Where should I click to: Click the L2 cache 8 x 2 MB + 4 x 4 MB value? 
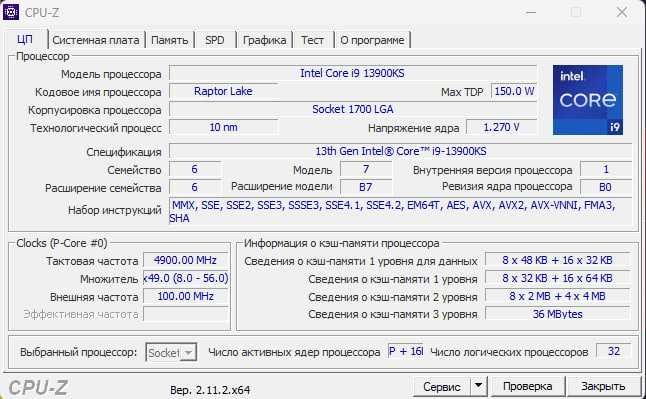(557, 296)
